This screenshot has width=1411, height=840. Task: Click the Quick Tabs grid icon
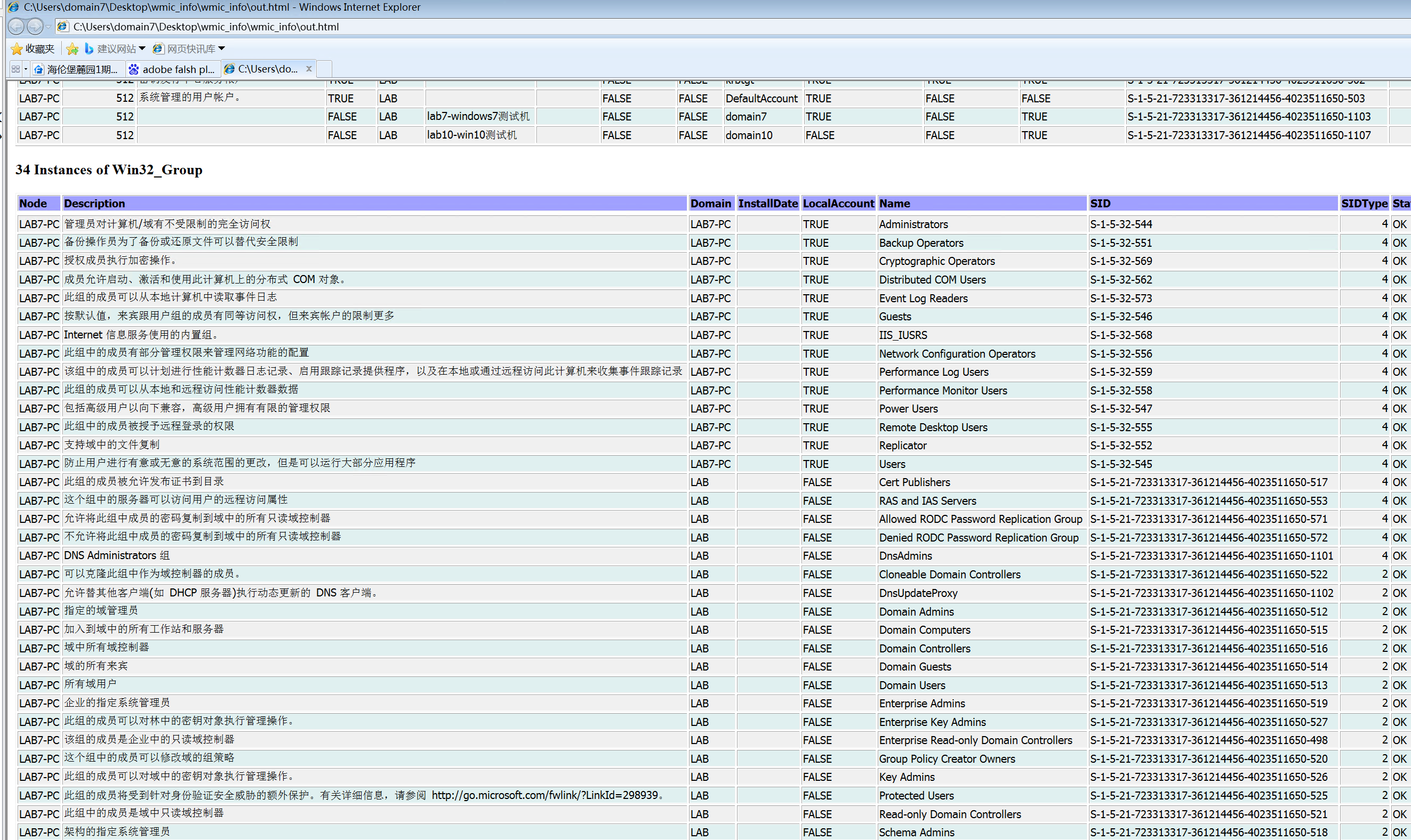(15, 69)
